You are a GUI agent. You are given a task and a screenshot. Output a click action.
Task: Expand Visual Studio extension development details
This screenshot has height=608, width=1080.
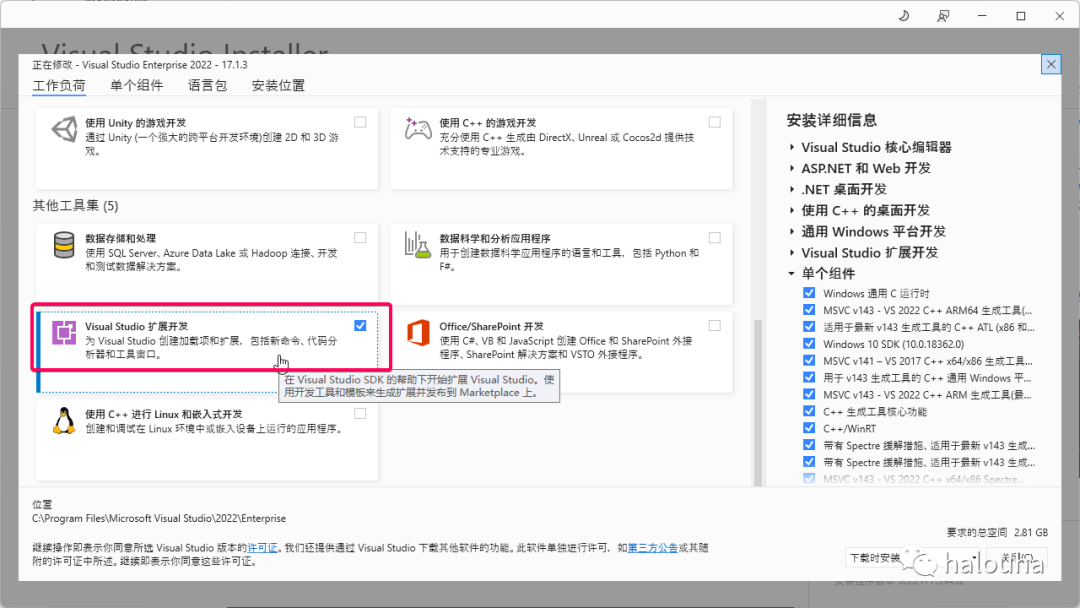[792, 253]
